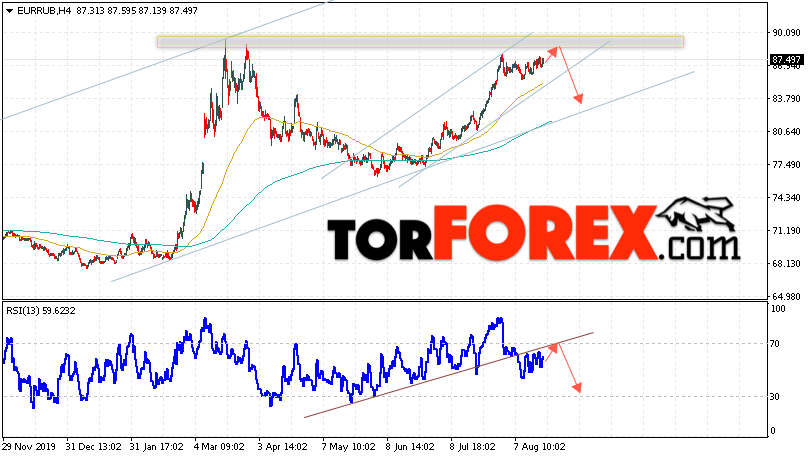The height and width of the screenshot is (458, 808).
Task: Select the current price tag 87.497
Action: coord(786,60)
